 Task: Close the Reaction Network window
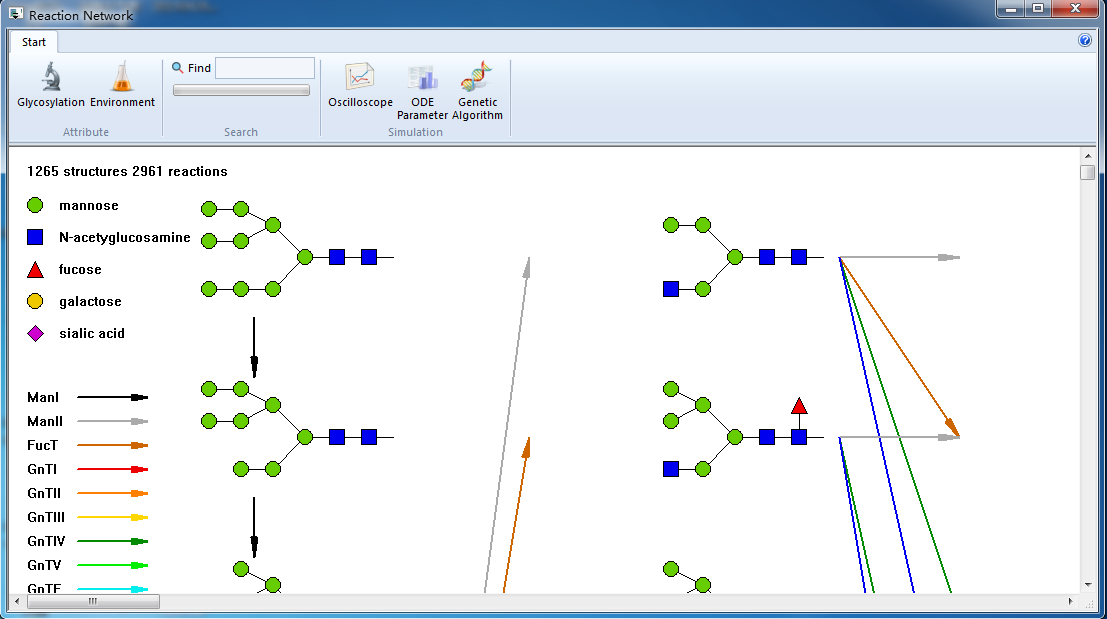(x=1075, y=8)
